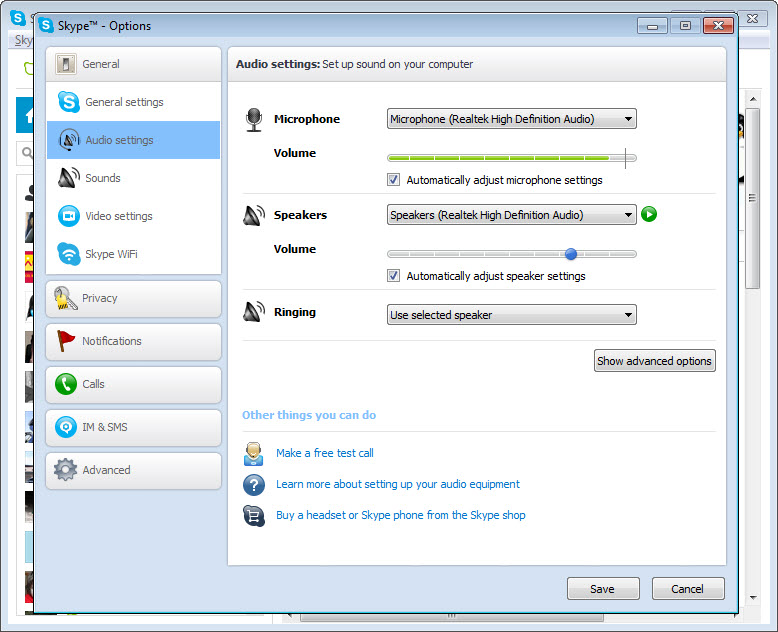Click the Advanced gear icon
The height and width of the screenshot is (632, 778).
pos(65,470)
